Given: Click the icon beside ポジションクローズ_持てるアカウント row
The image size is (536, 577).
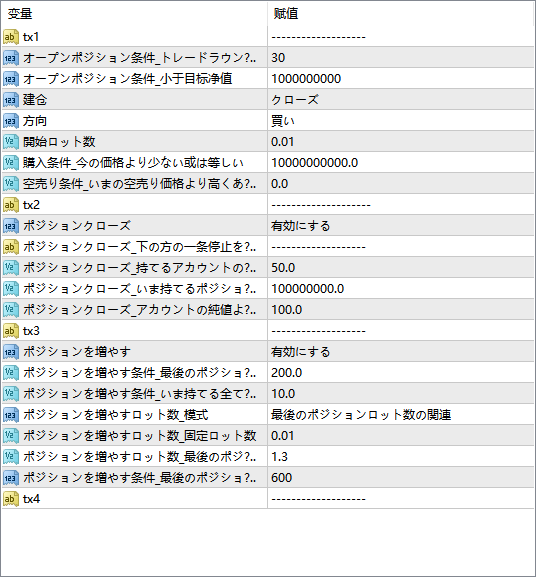Looking at the screenshot, I should click(x=11, y=268).
